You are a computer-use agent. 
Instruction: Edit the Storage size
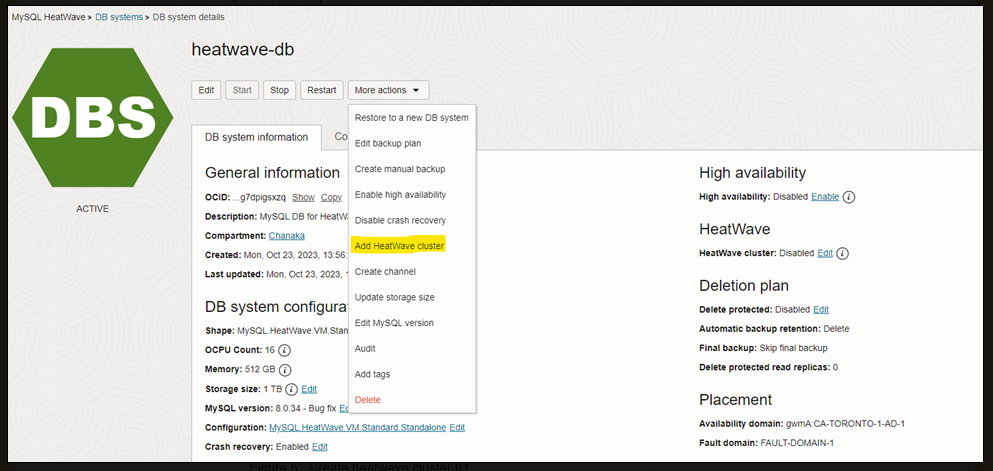tap(309, 389)
